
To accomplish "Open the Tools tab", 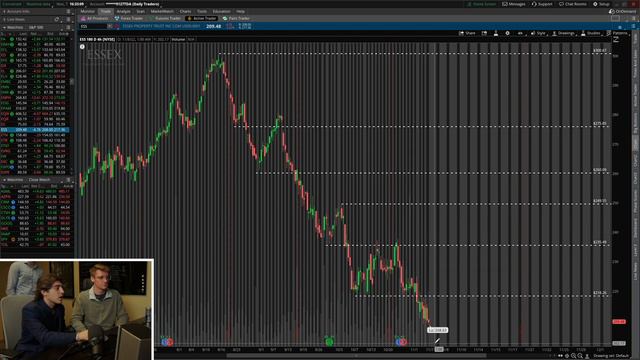I will 202,11.
